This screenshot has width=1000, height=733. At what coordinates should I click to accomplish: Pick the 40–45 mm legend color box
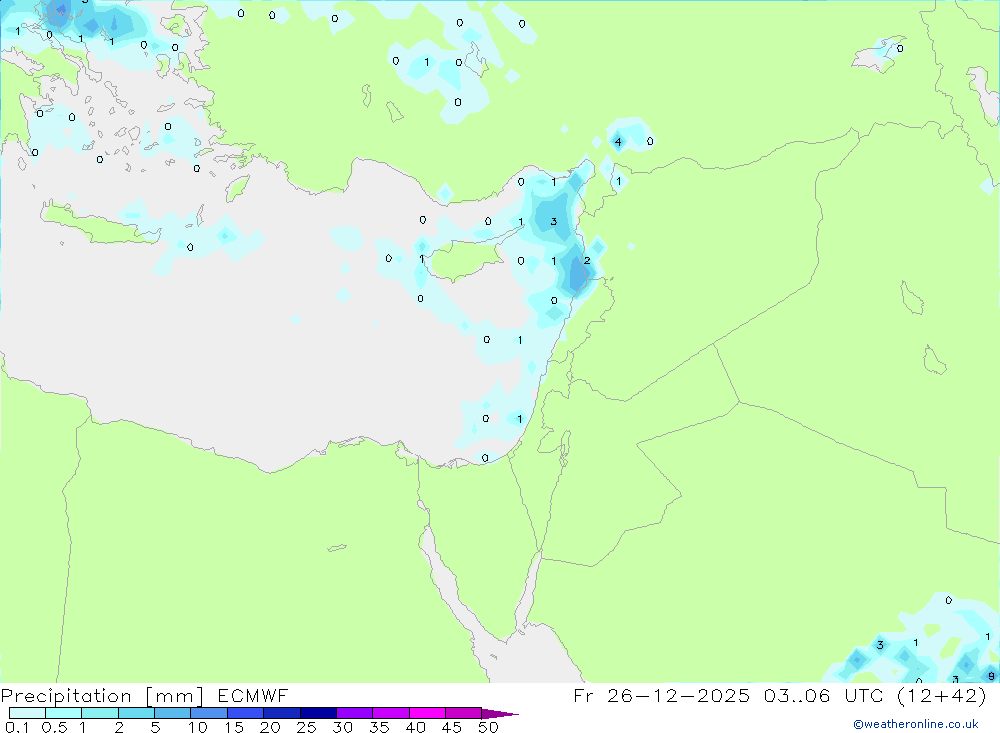click(427, 713)
